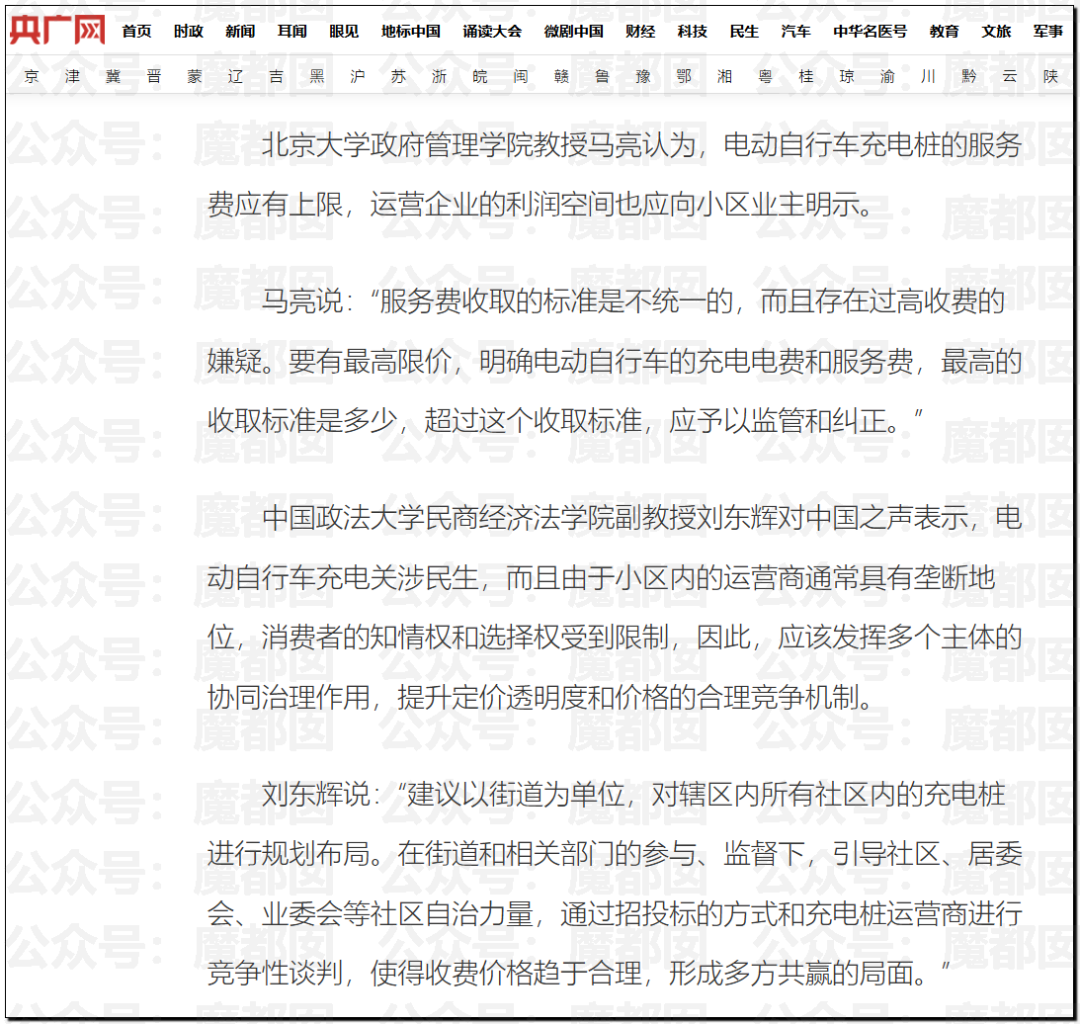
Task: Select the 陕 region link
Action: point(1050,76)
